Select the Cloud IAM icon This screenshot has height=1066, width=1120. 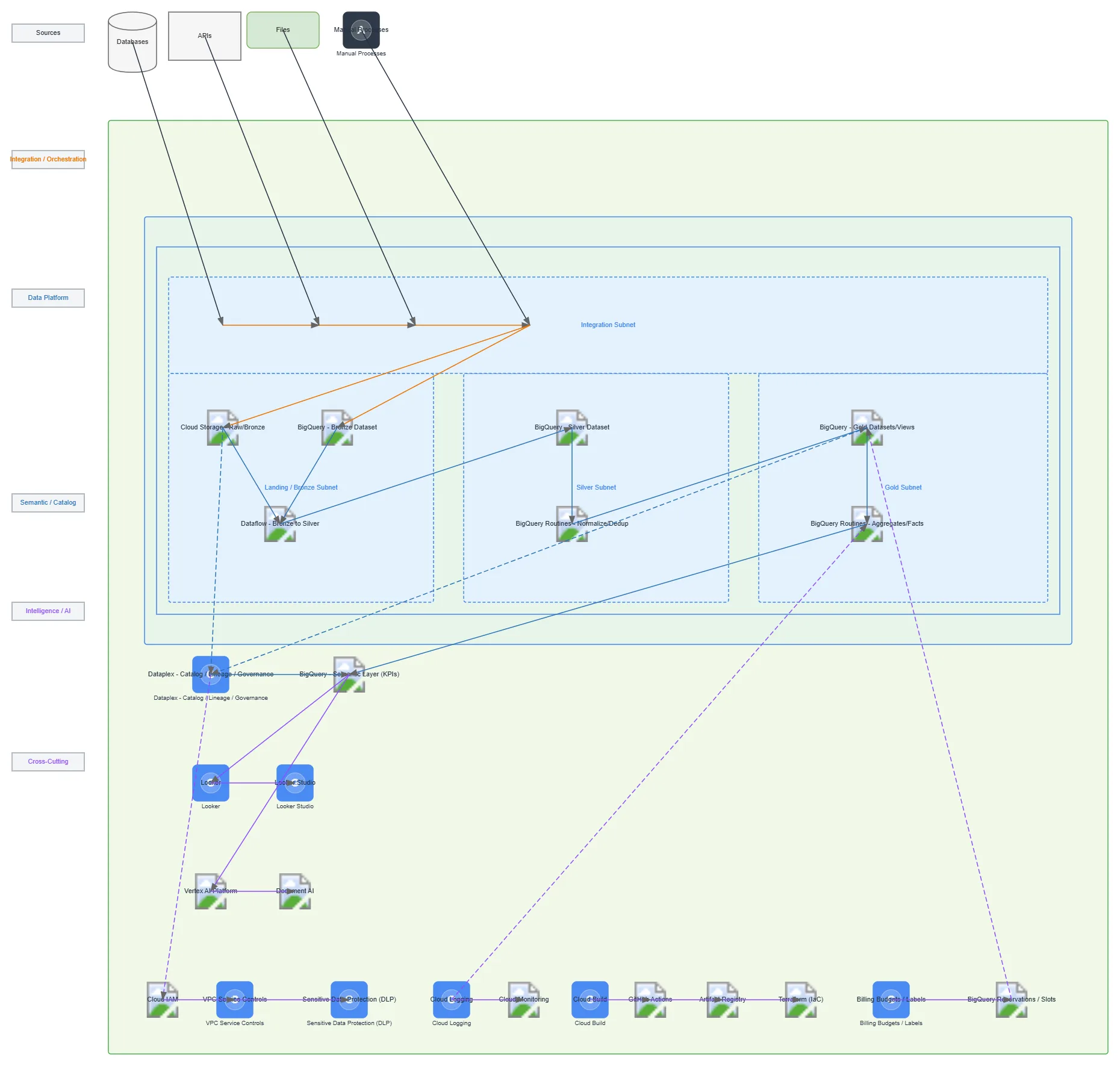163,1000
